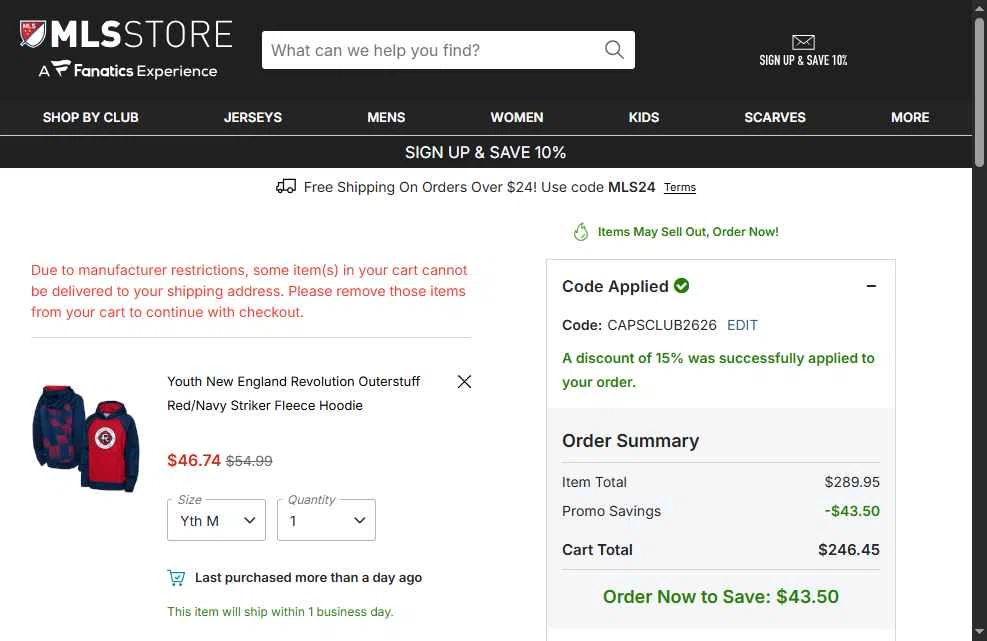
Task: Click Promo Savings -$43.50 value
Action: coord(852,511)
